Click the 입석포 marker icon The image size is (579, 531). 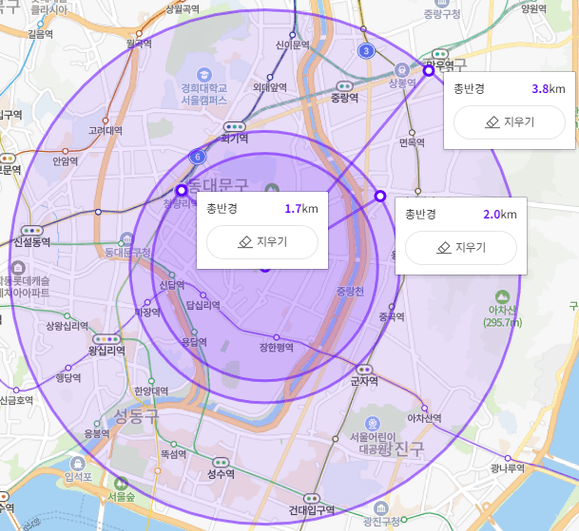pos(78,463)
